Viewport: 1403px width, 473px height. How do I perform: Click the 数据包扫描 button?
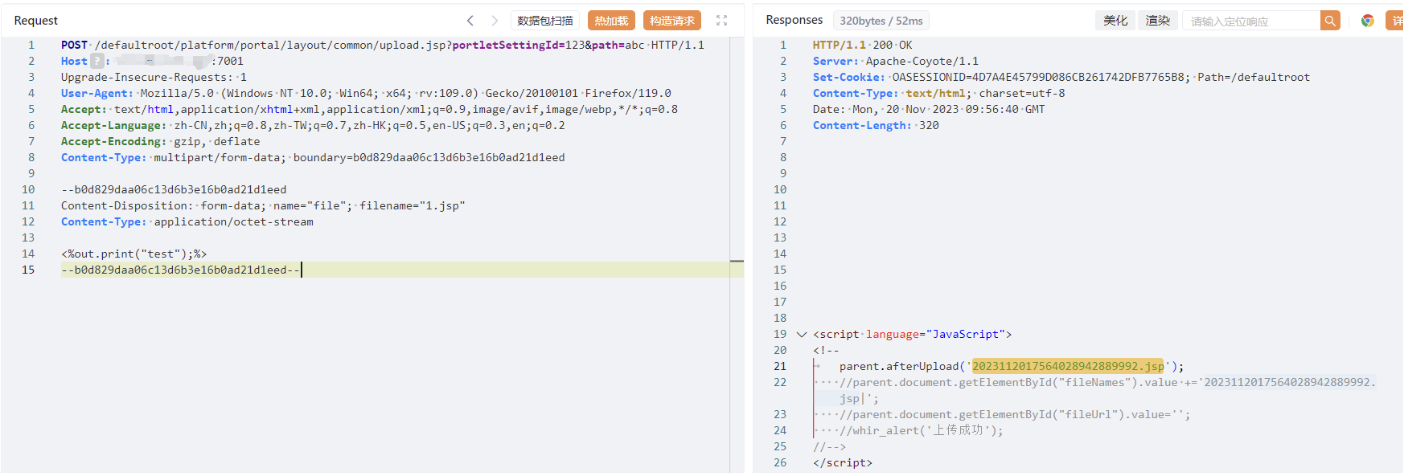tap(546, 20)
